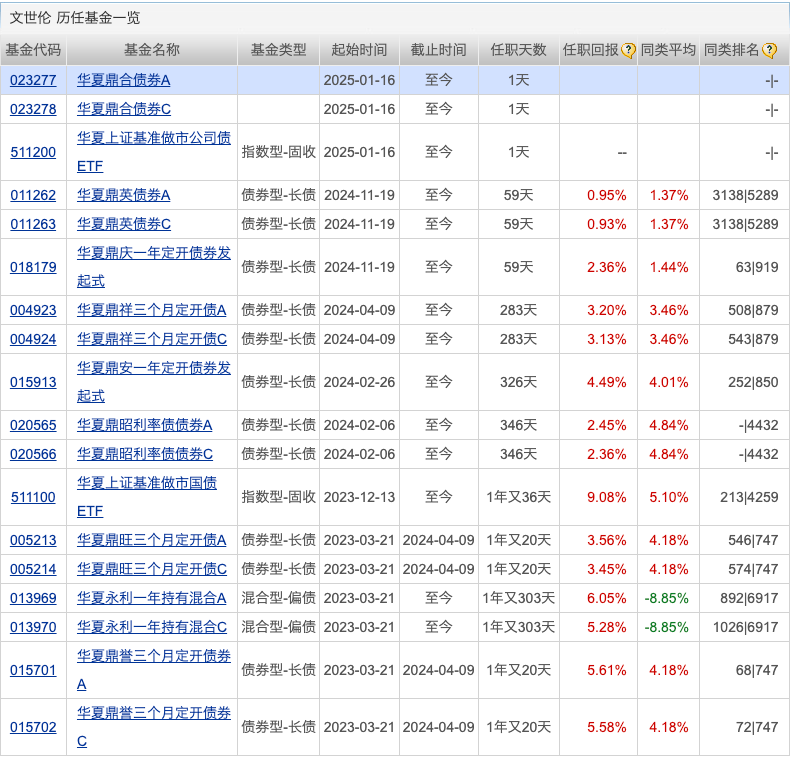Select 4.49% return of 015913 row
Image resolution: width=792 pixels, height=758 pixels.
[607, 382]
